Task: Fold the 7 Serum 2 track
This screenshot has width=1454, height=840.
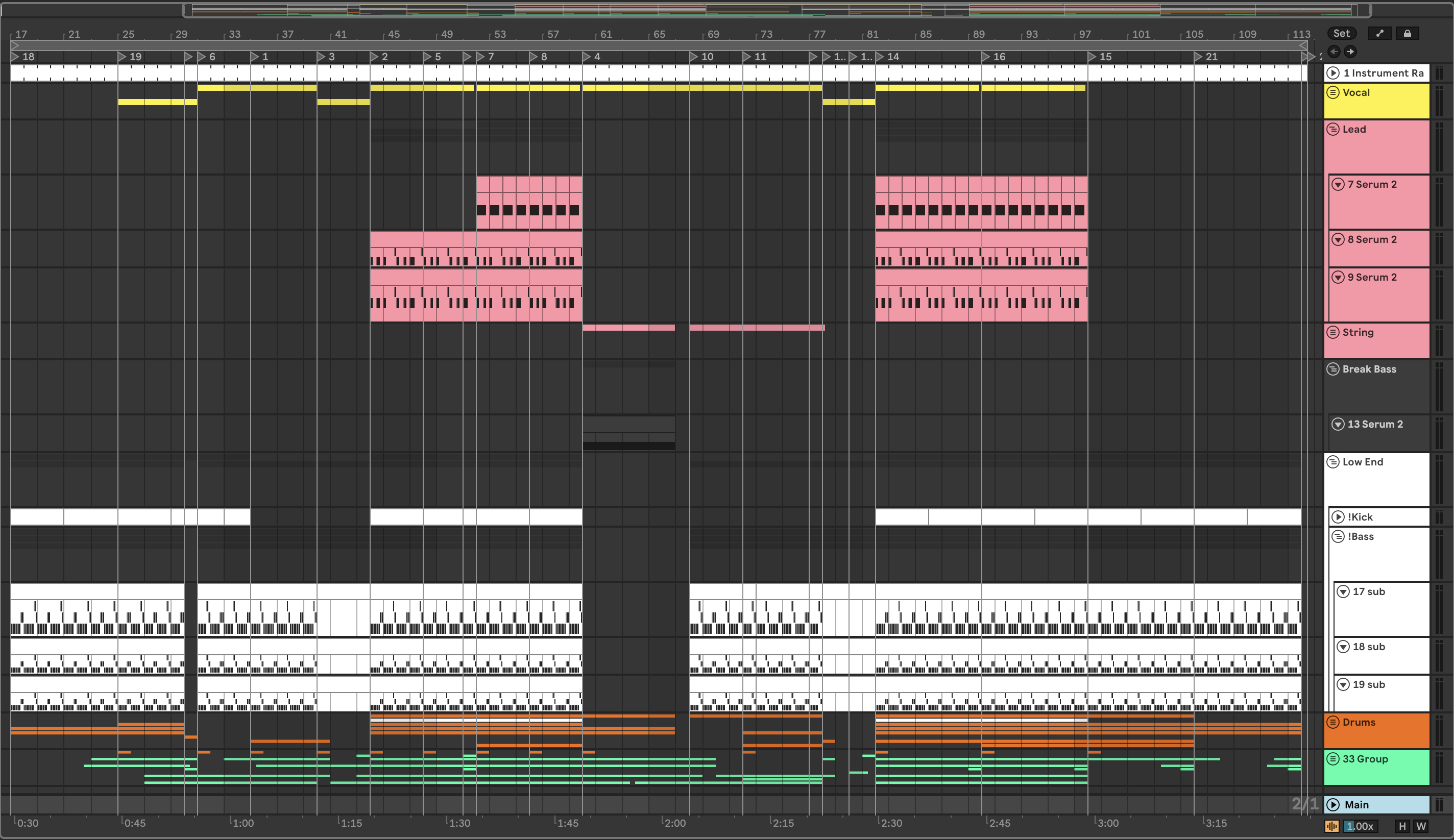Action: pyautogui.click(x=1338, y=185)
